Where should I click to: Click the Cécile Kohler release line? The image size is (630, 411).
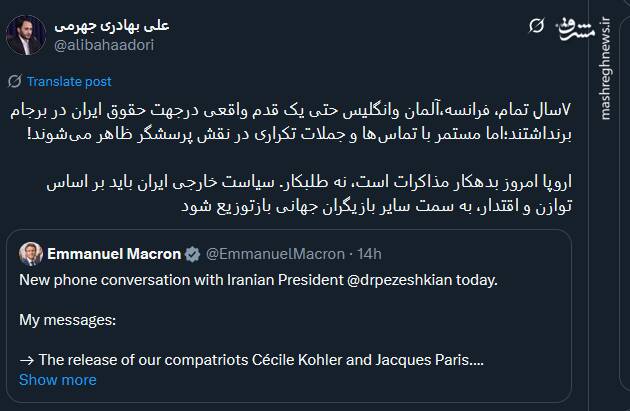pyautogui.click(x=252, y=359)
